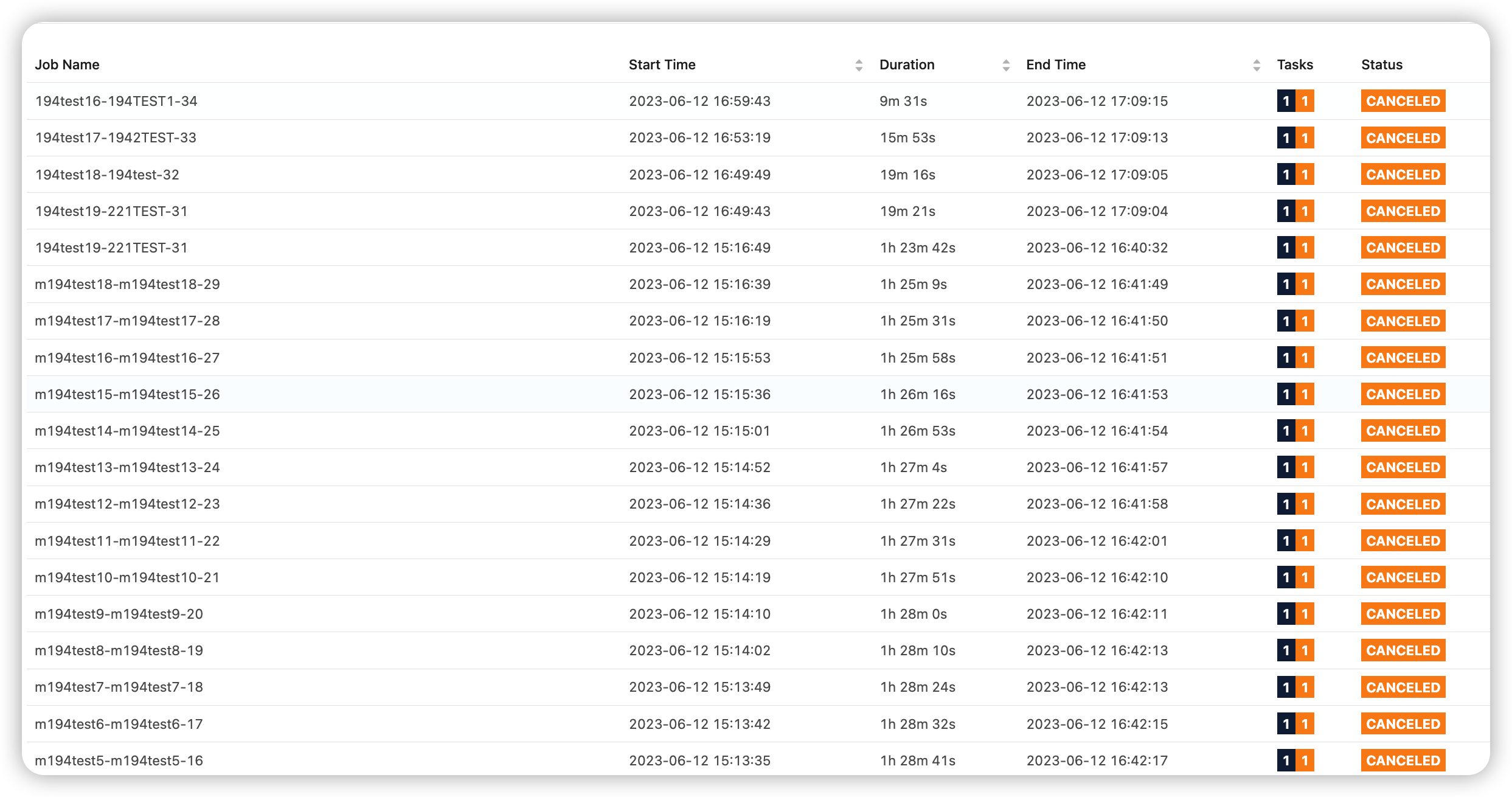The image size is (1512, 797).
Task: Click orange tasks badge for m194test10-m194test10-21
Action: pos(1305,577)
